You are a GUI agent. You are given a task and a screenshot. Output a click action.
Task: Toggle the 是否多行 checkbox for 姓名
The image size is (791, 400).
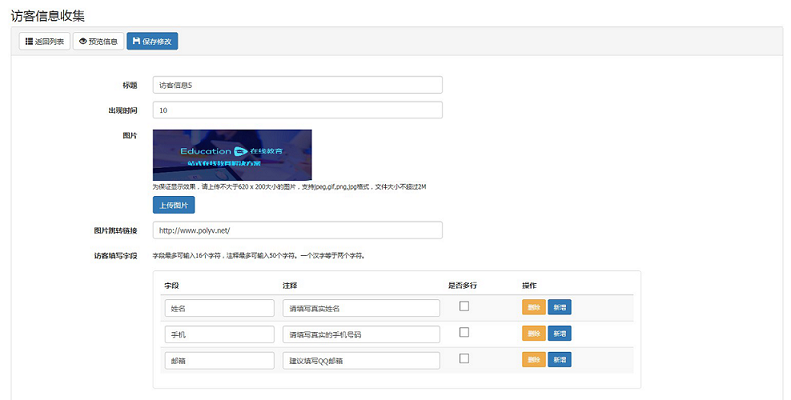click(x=464, y=306)
